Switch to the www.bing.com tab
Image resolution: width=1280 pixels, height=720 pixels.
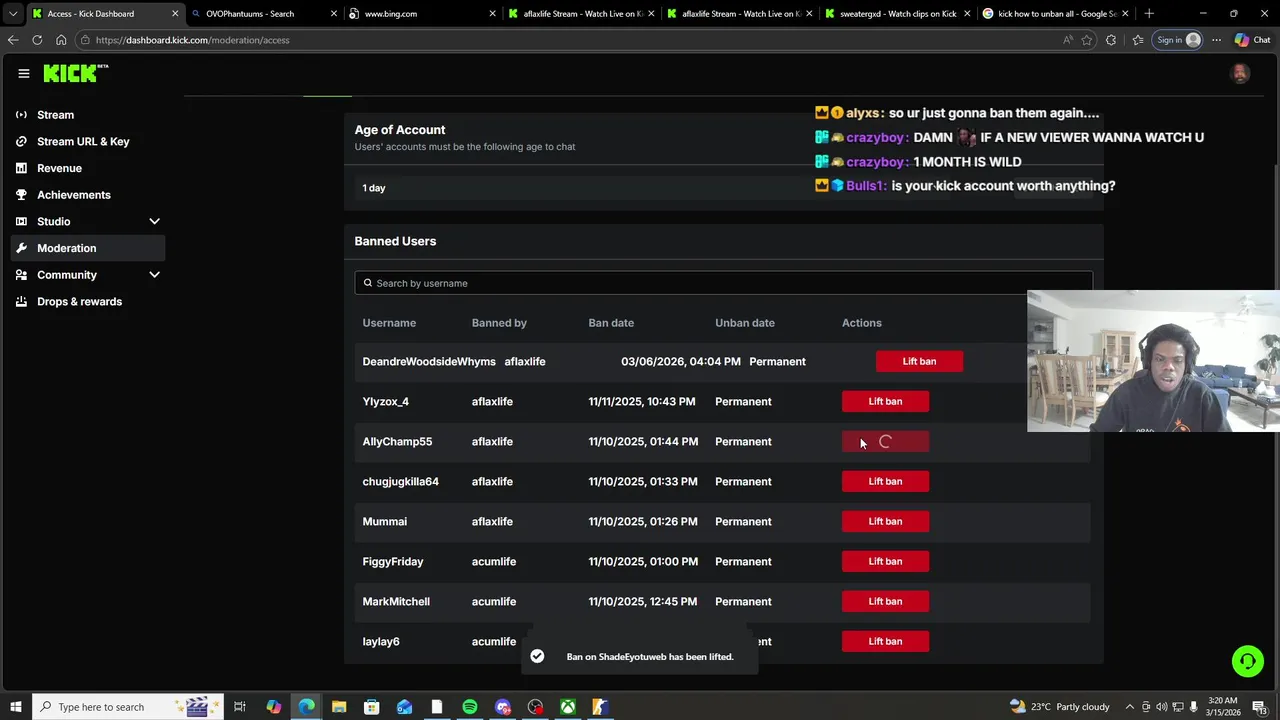click(420, 14)
